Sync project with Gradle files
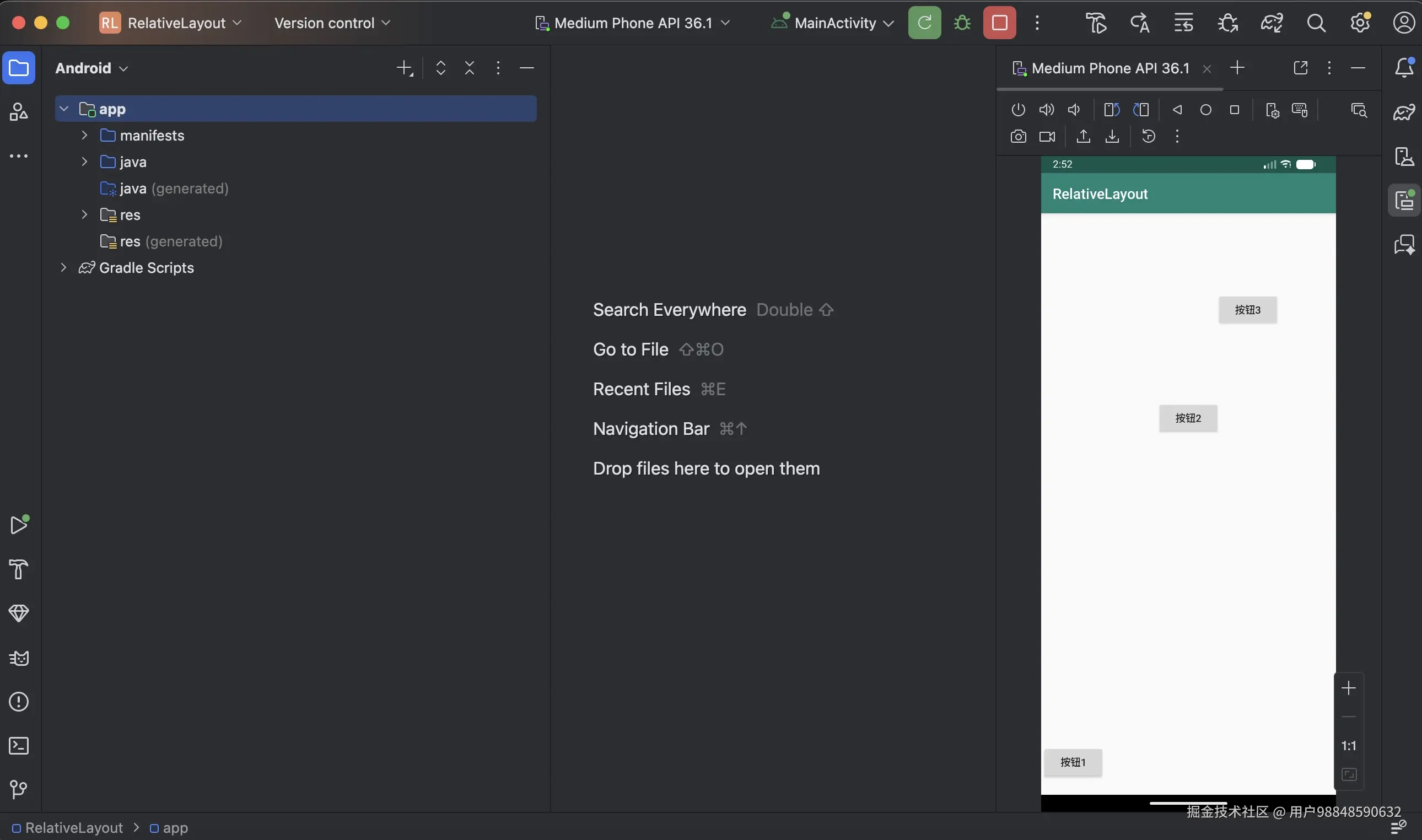 (1272, 23)
